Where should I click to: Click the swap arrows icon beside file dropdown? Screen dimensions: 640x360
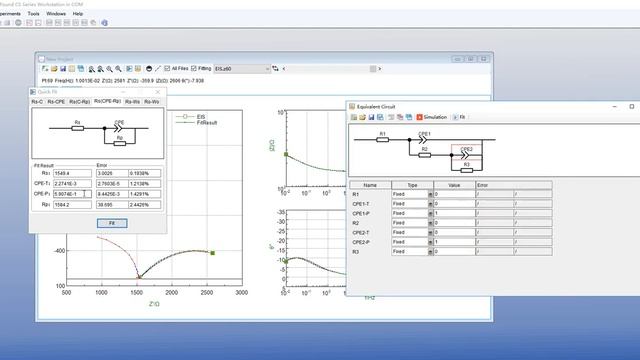point(276,69)
